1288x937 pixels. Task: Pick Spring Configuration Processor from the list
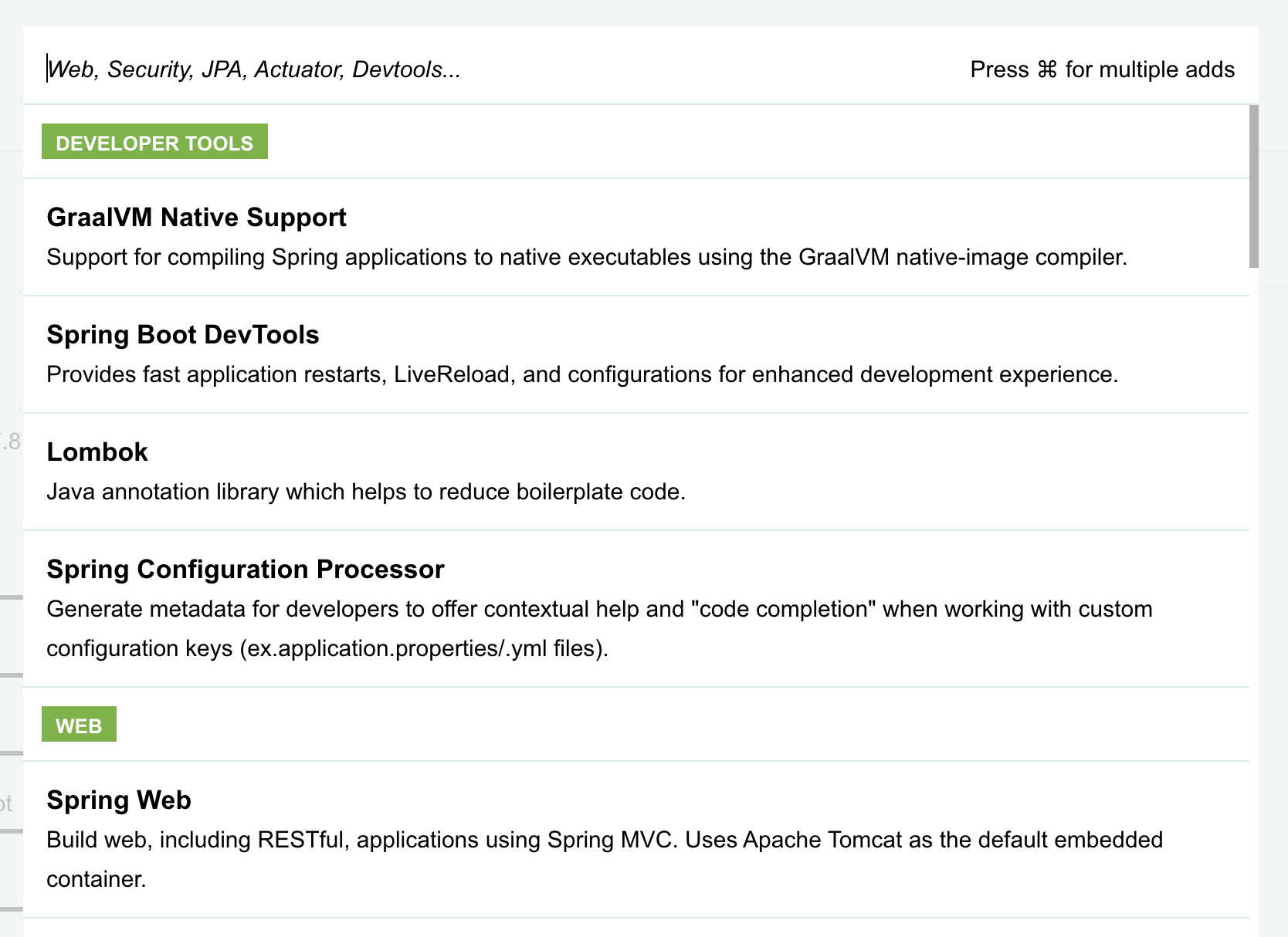coord(246,570)
